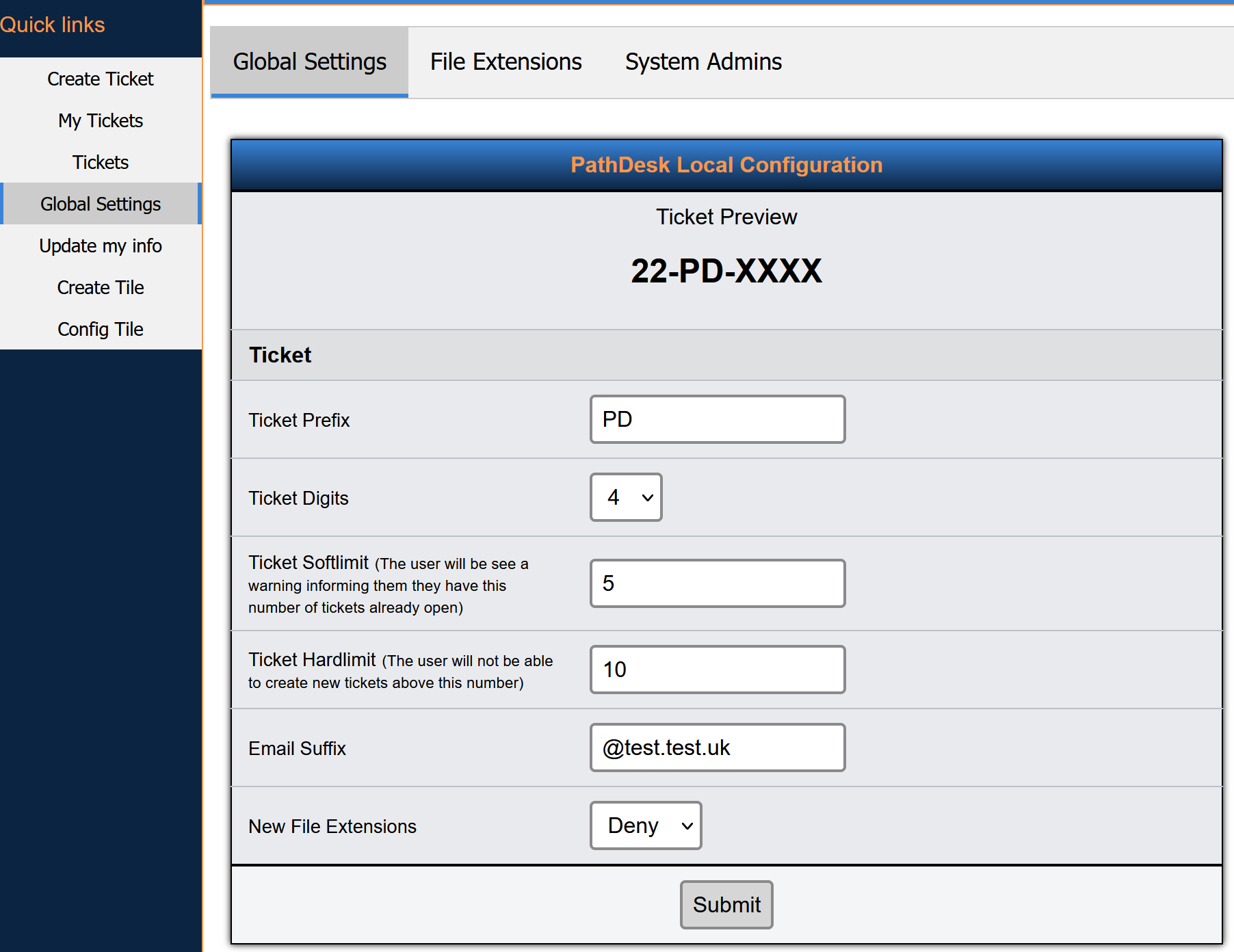
Task: Switch to the File Extensions tab
Action: click(506, 62)
